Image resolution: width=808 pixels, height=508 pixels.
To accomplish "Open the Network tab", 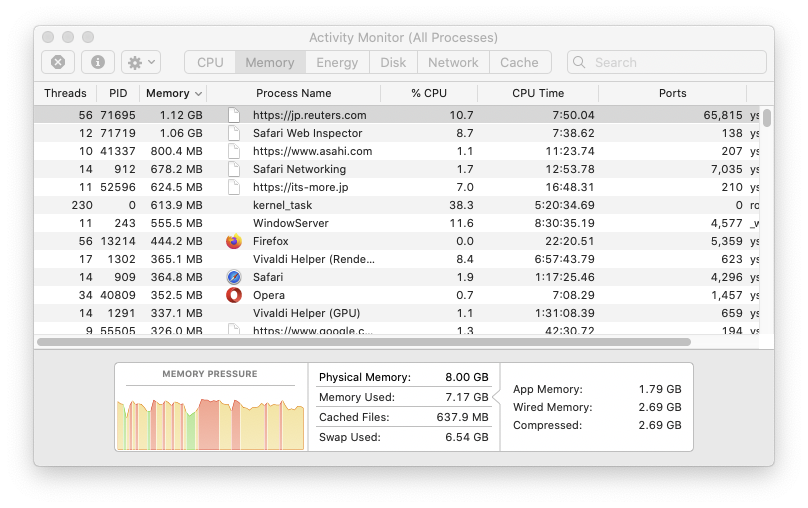I will 453,62.
